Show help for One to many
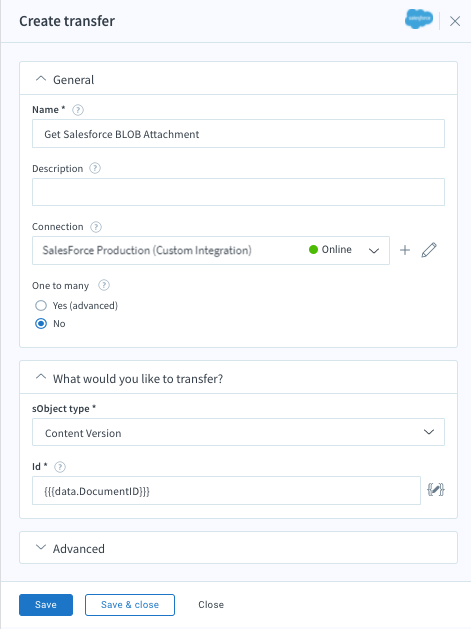 tap(104, 285)
